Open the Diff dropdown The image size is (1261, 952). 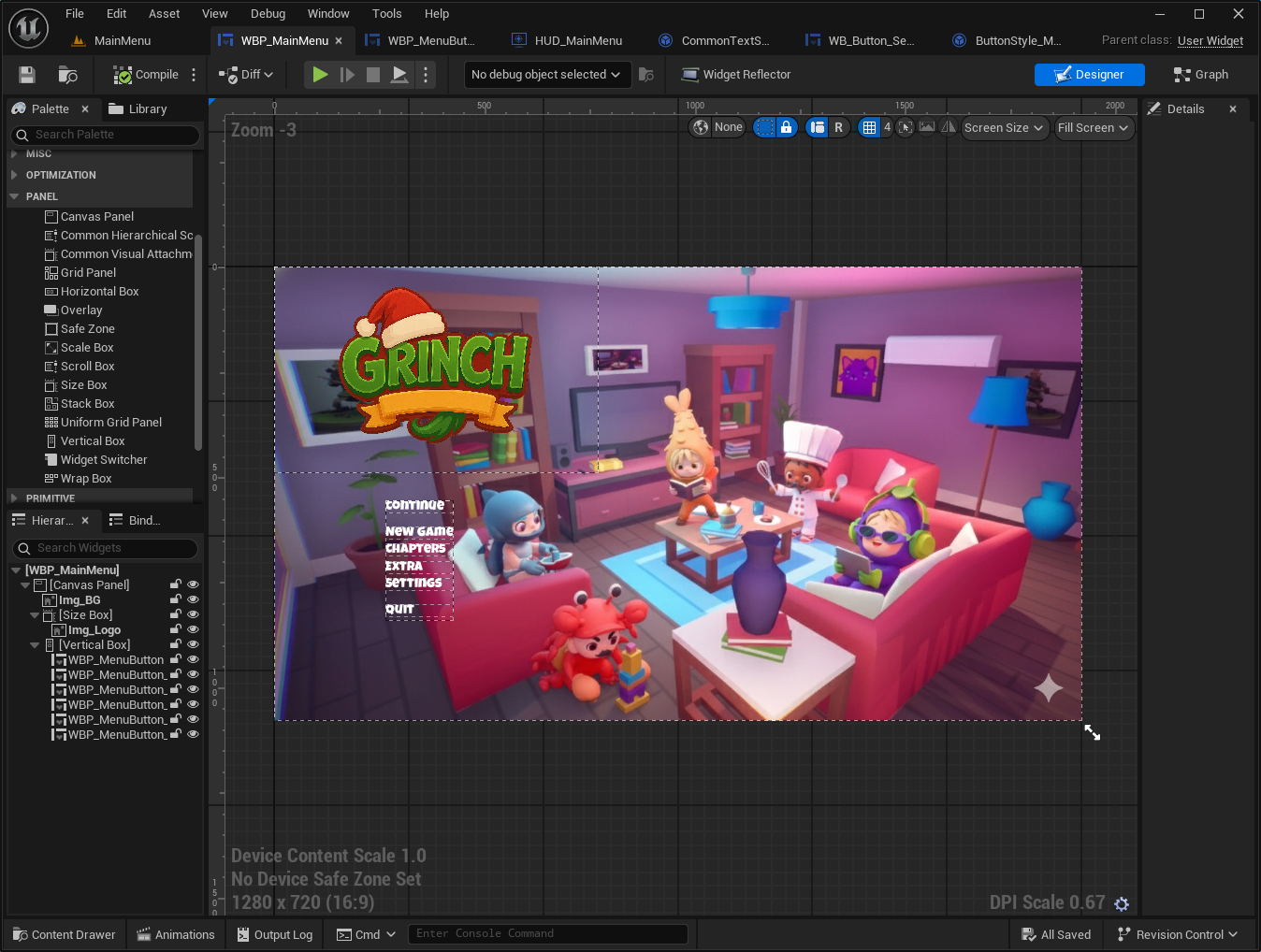point(246,75)
